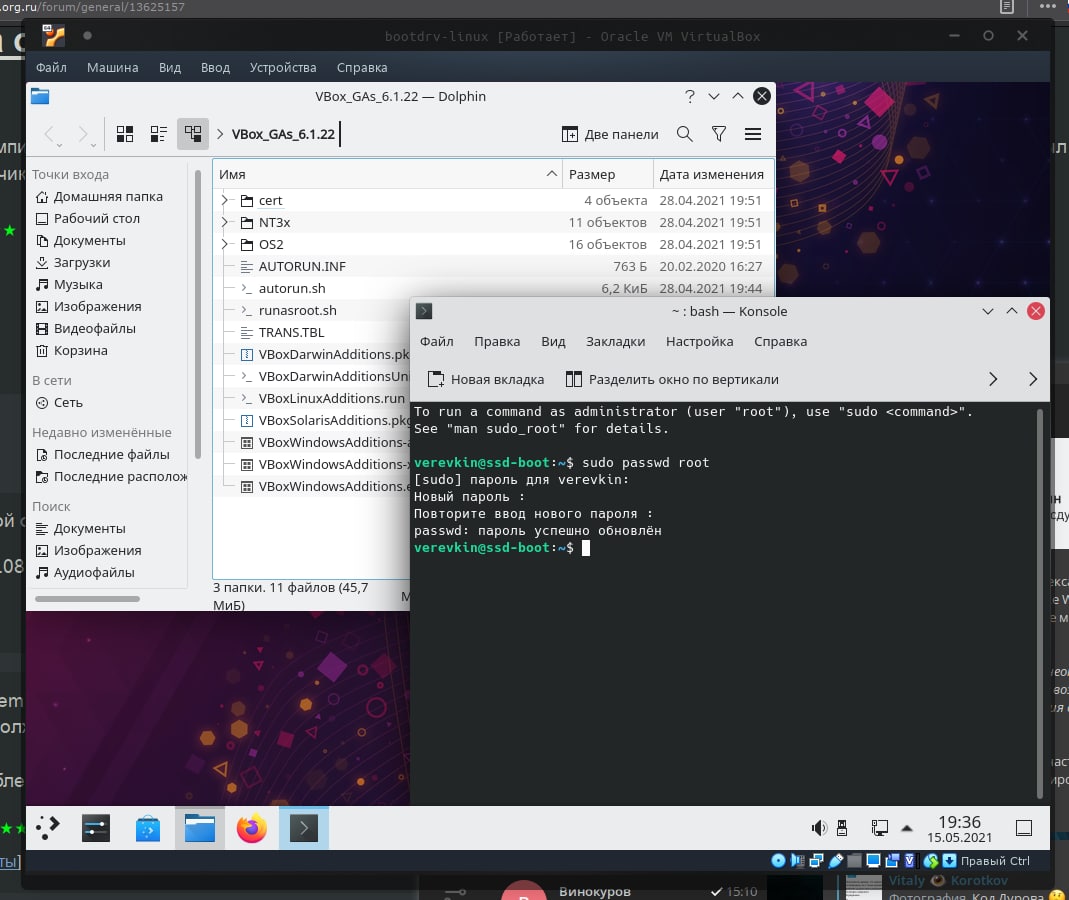Open Музыка in places panel
1069x900 pixels.
[69, 284]
